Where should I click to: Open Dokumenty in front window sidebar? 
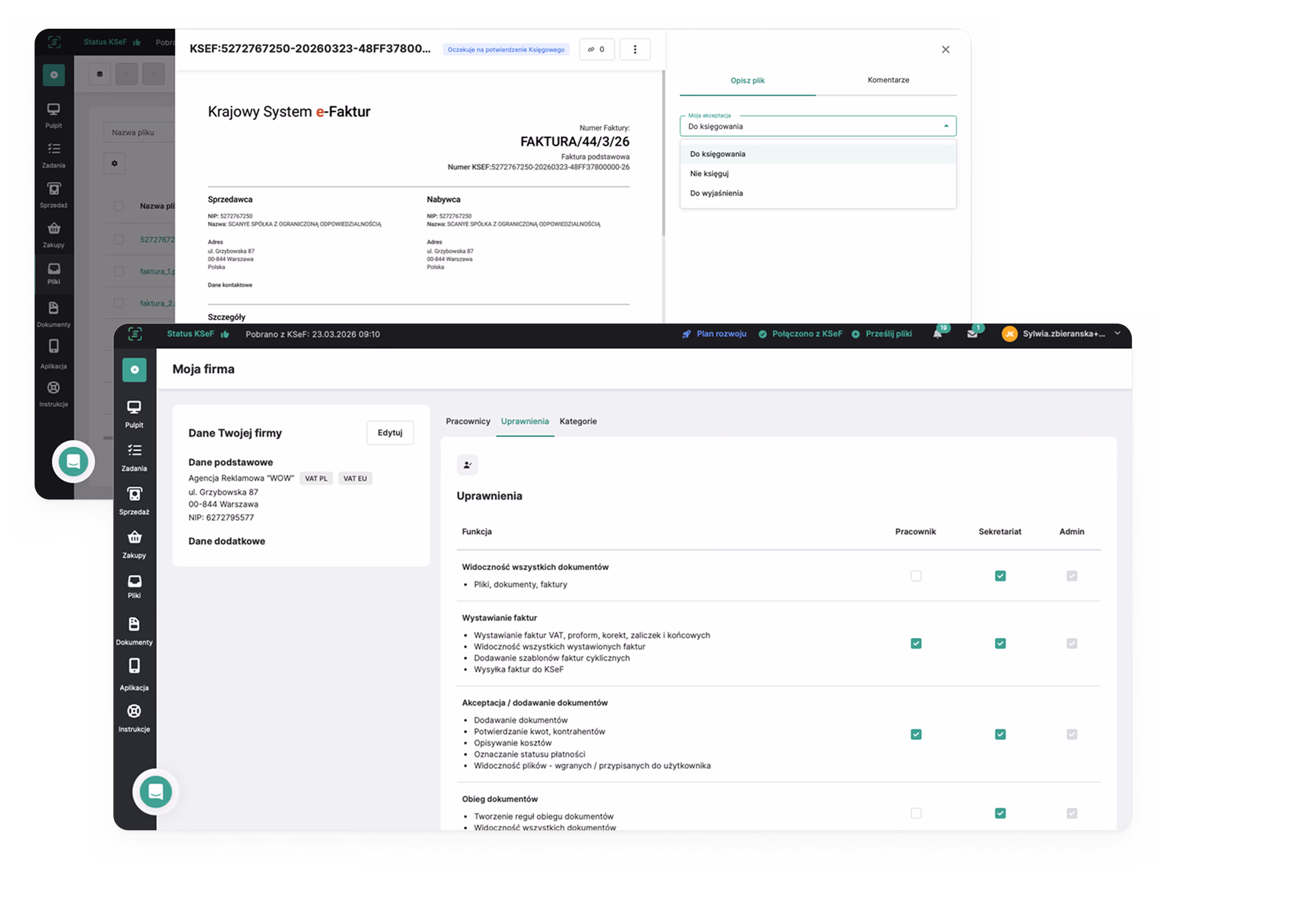click(x=134, y=631)
